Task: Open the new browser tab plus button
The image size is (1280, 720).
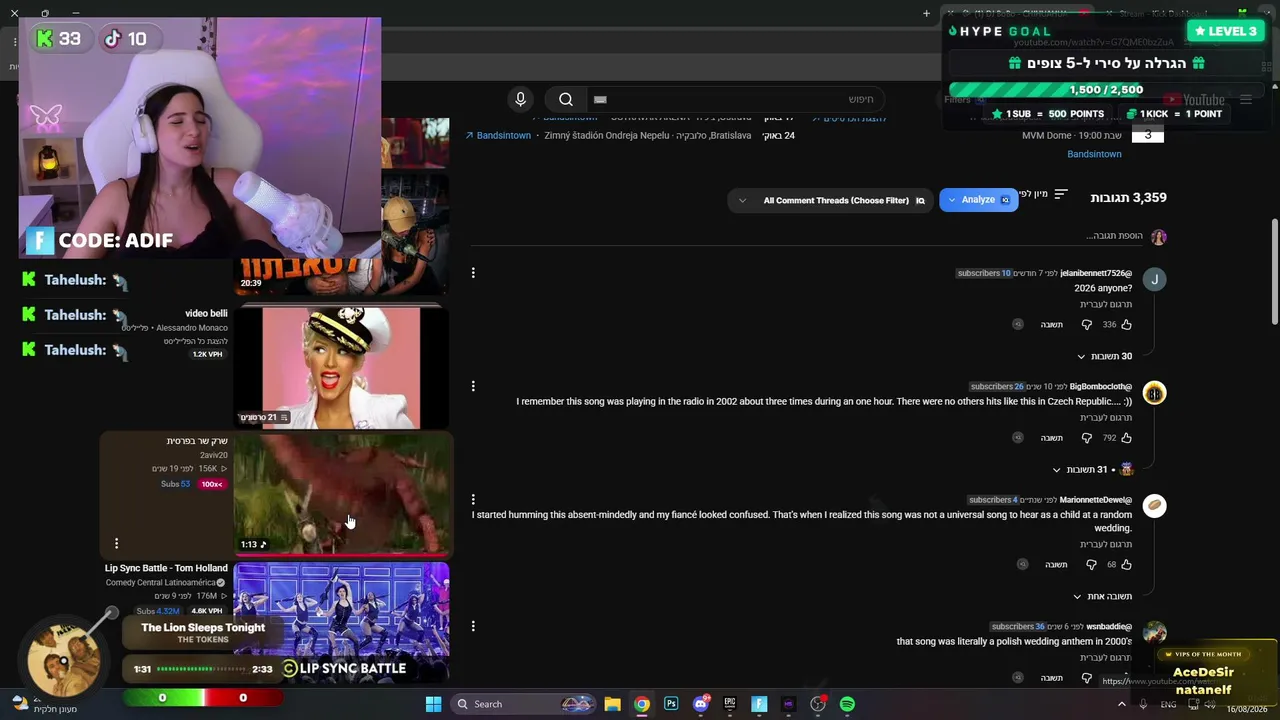Action: pos(926,13)
